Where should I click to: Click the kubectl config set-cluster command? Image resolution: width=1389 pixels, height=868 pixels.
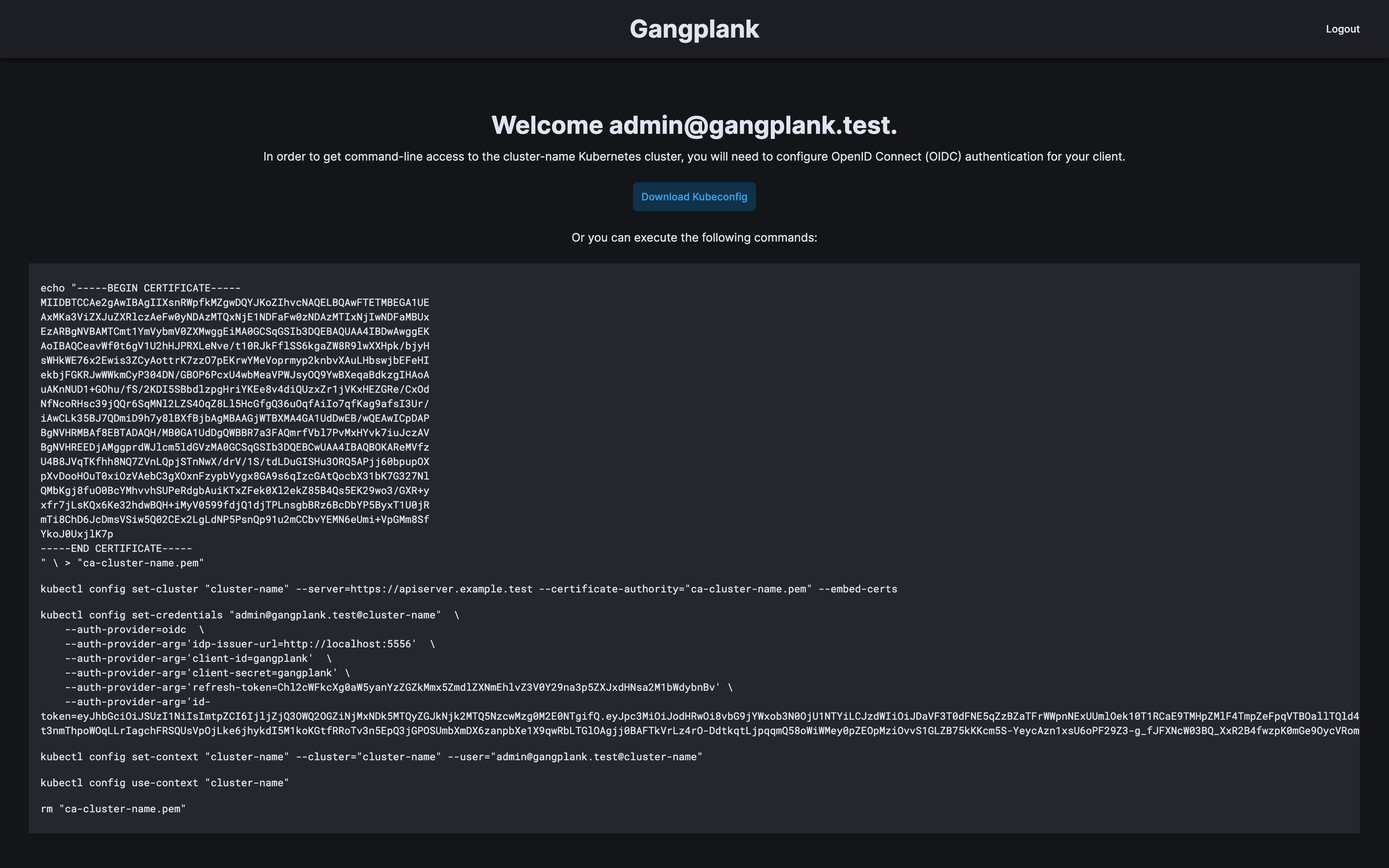tap(468, 589)
